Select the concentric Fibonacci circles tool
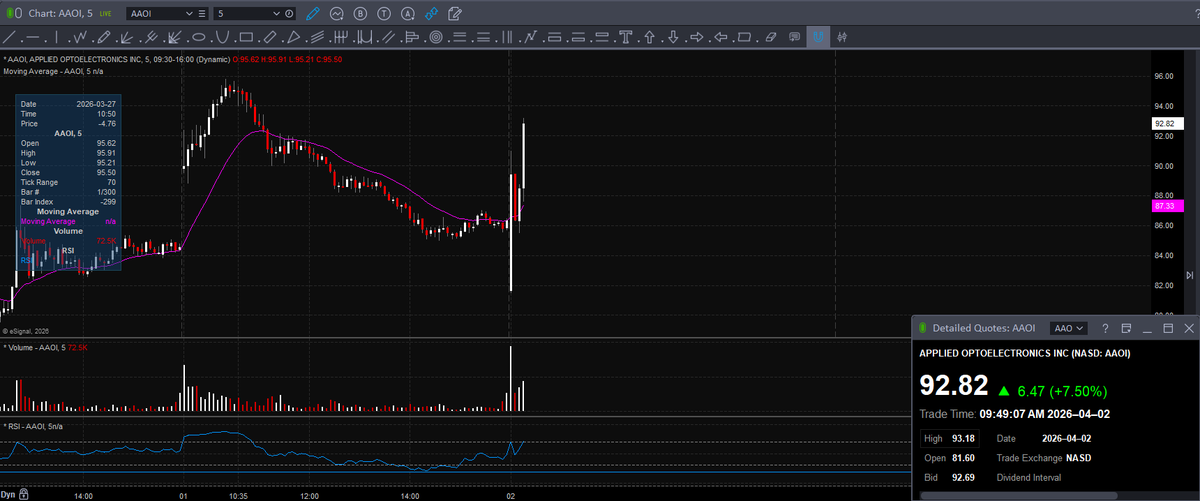 click(x=436, y=38)
